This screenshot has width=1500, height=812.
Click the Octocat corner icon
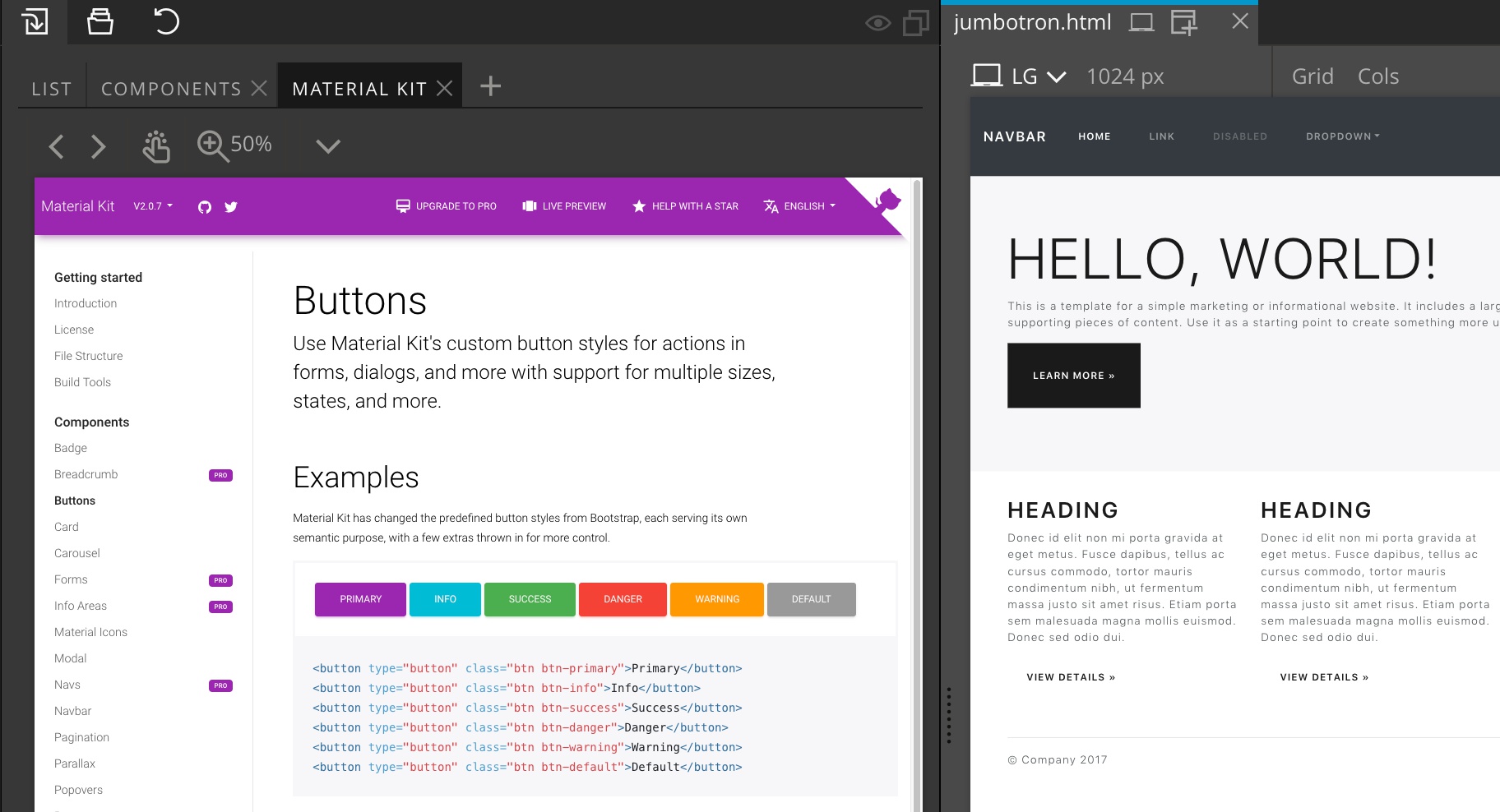pyautogui.click(x=887, y=200)
